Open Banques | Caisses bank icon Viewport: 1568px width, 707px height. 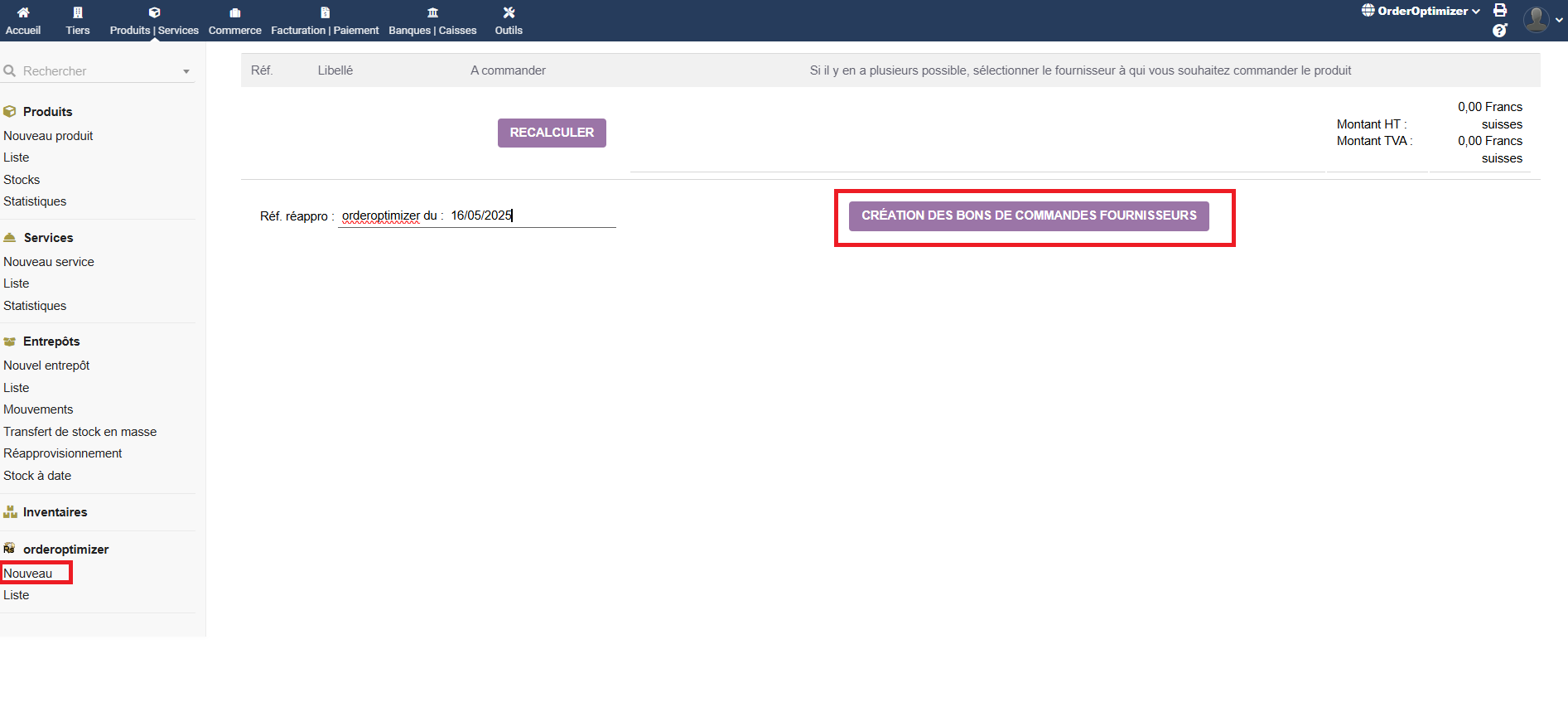click(x=432, y=12)
